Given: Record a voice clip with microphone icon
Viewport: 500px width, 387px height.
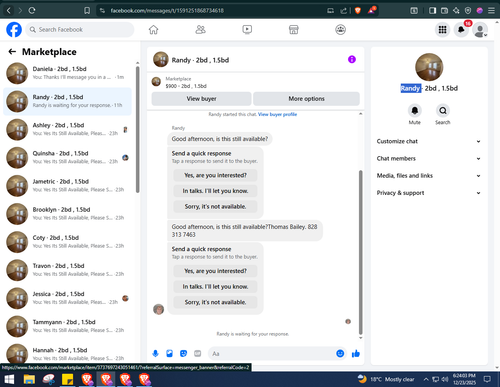Looking at the screenshot, I should click(x=155, y=353).
